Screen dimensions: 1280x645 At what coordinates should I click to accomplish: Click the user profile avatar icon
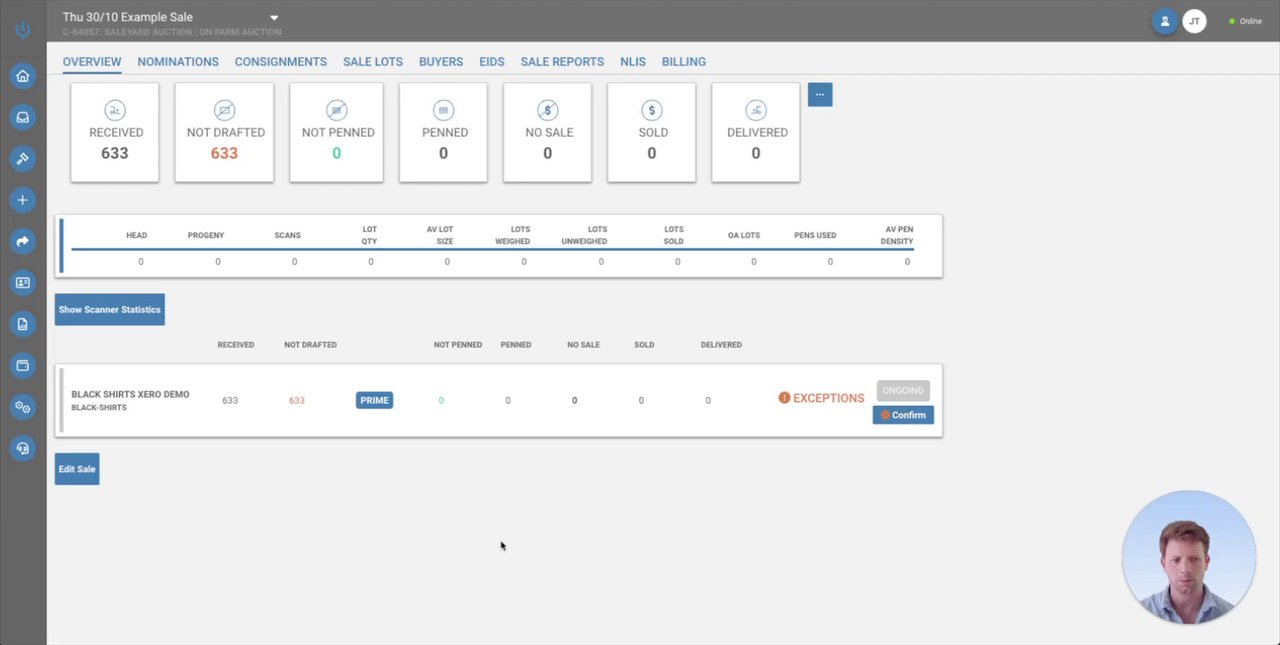pos(1164,21)
